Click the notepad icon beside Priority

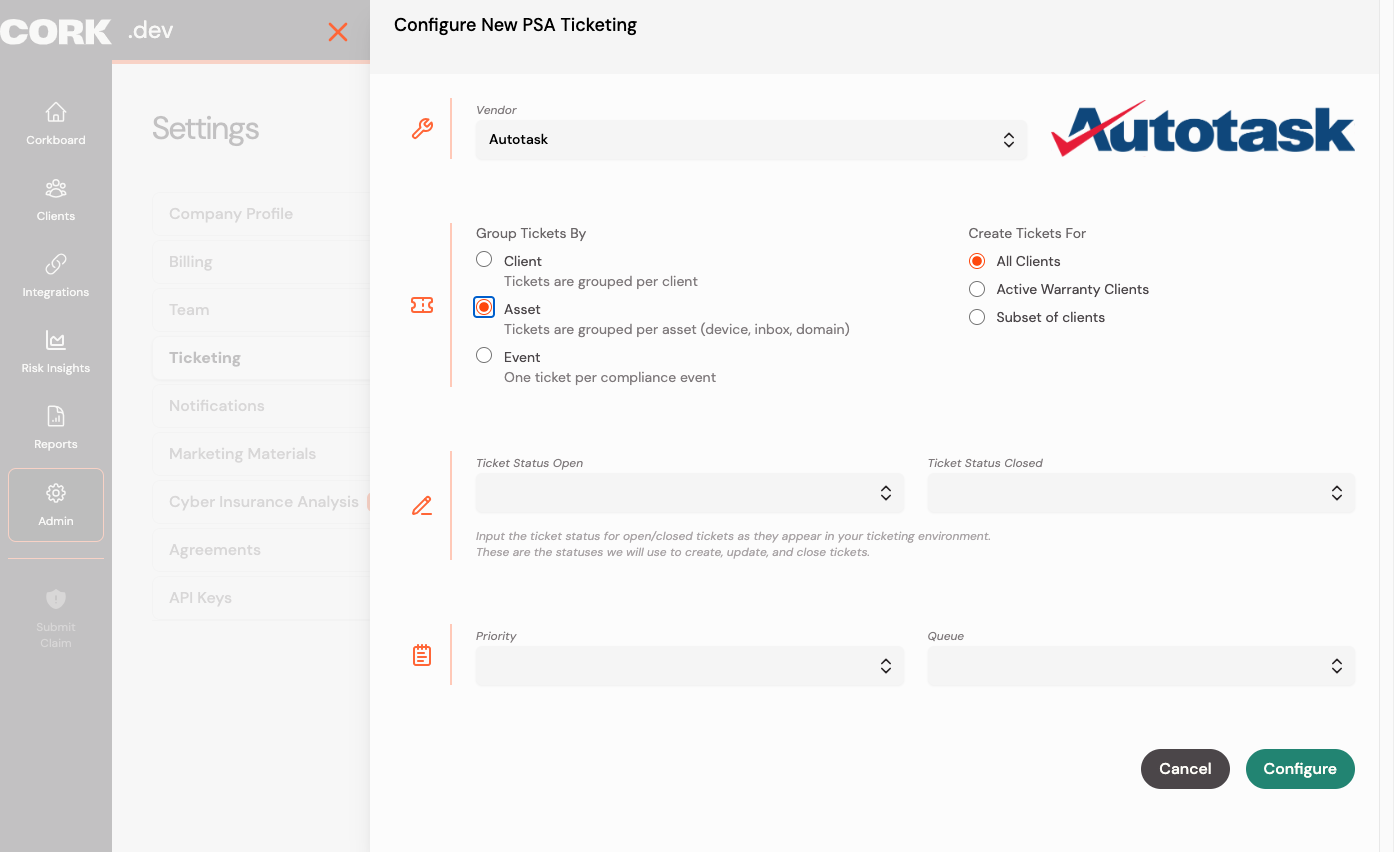[422, 655]
